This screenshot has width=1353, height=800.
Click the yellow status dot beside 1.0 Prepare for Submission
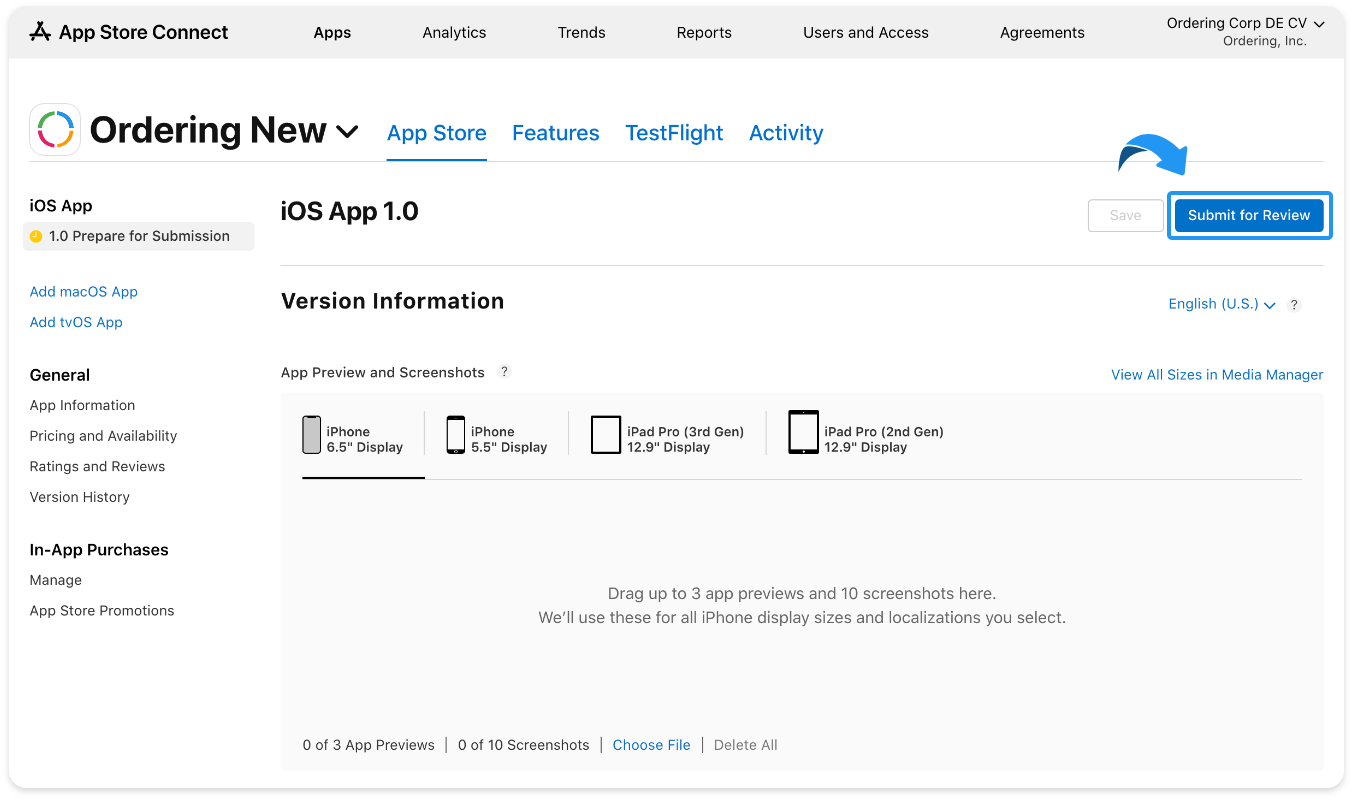(x=36, y=237)
